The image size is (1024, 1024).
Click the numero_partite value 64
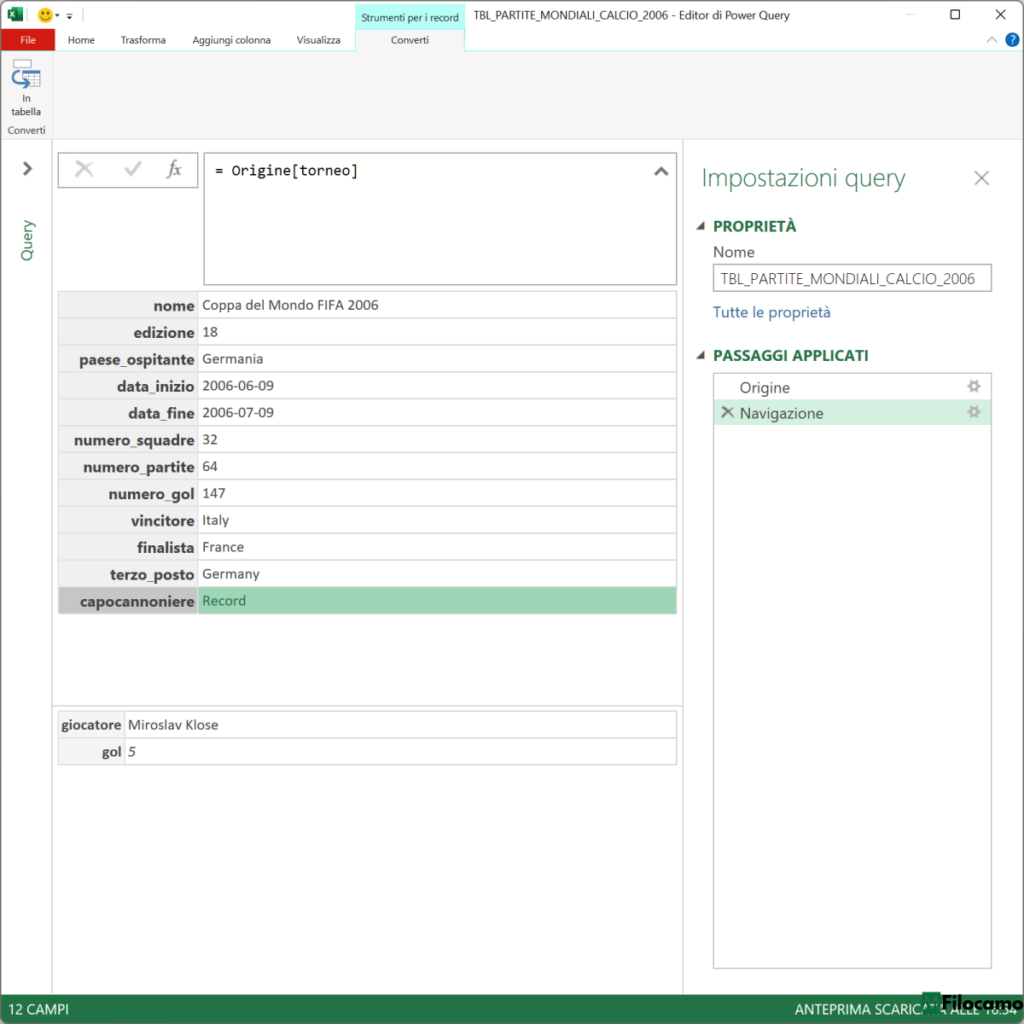pos(210,466)
